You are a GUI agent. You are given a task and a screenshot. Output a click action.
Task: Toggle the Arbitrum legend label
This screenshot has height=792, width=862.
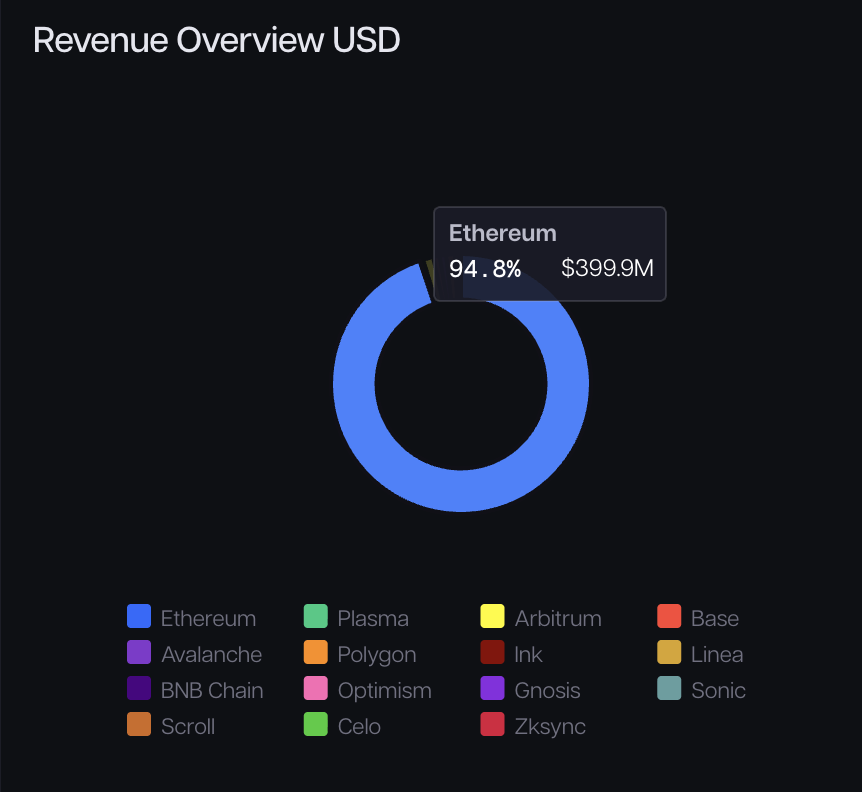tap(558, 619)
